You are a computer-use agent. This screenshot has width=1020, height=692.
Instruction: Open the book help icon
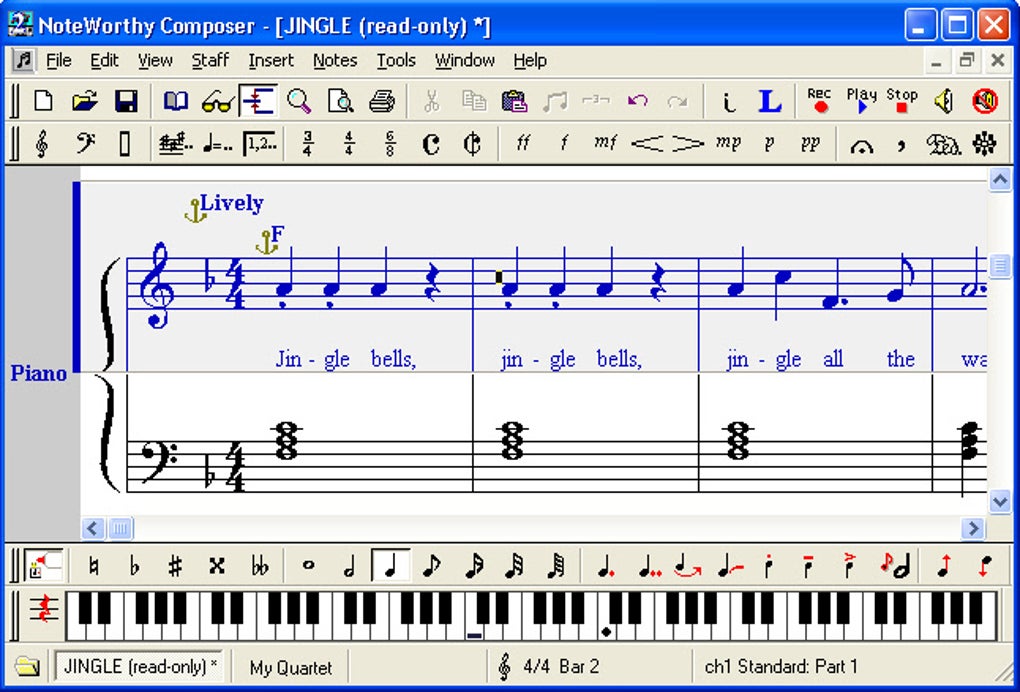pyautogui.click(x=176, y=101)
